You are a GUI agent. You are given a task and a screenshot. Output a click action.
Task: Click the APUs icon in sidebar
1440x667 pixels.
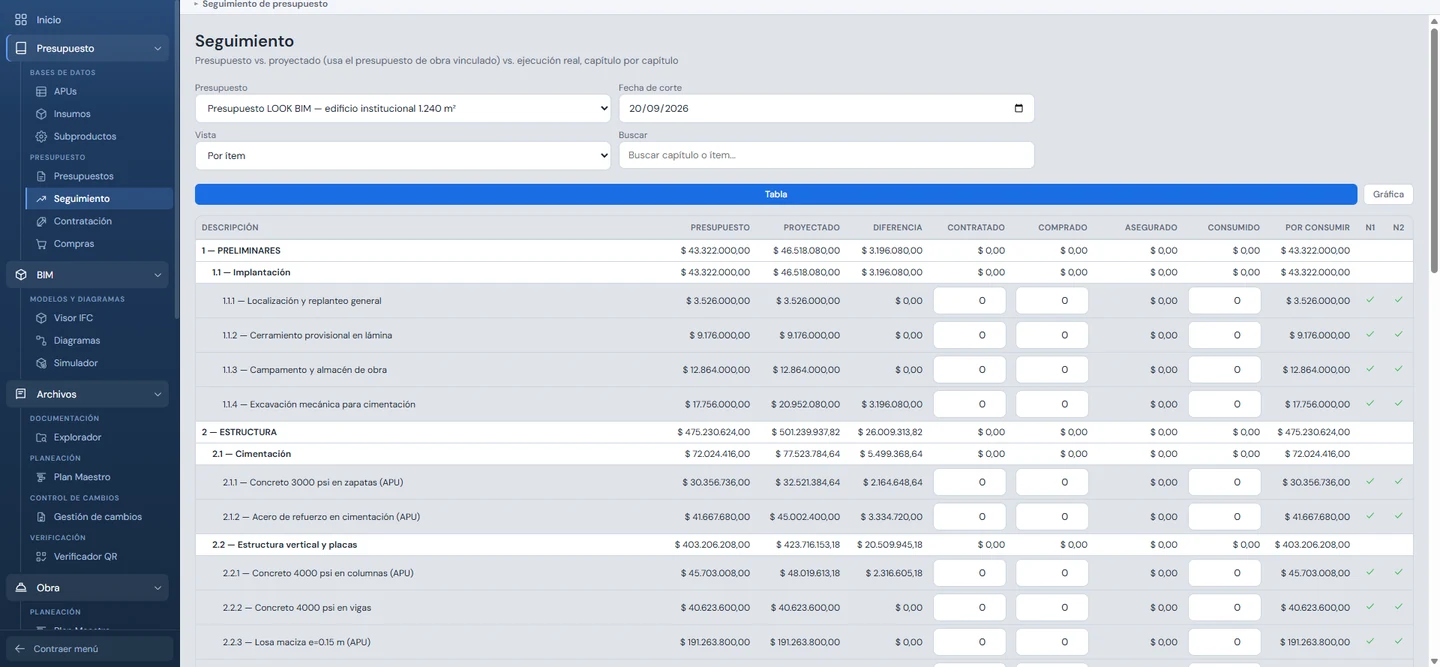pyautogui.click(x=41, y=91)
